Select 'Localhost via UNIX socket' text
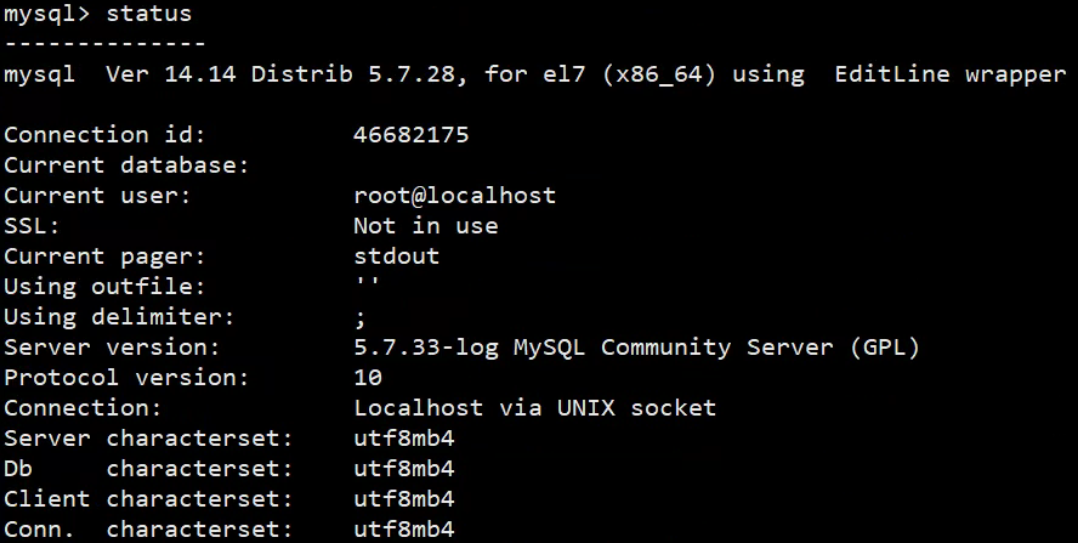1078x543 pixels. (x=535, y=408)
